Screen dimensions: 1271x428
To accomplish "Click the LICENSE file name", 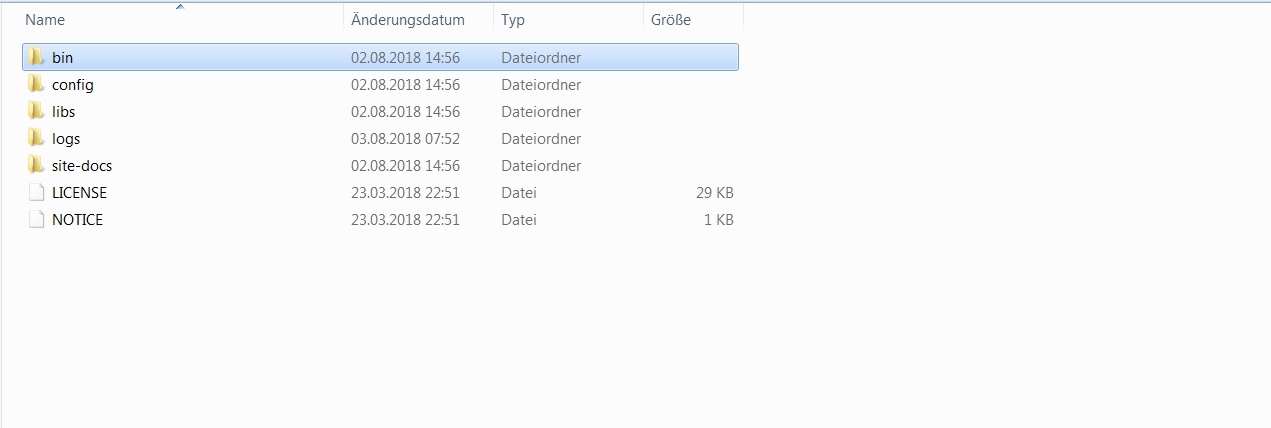I will [79, 192].
